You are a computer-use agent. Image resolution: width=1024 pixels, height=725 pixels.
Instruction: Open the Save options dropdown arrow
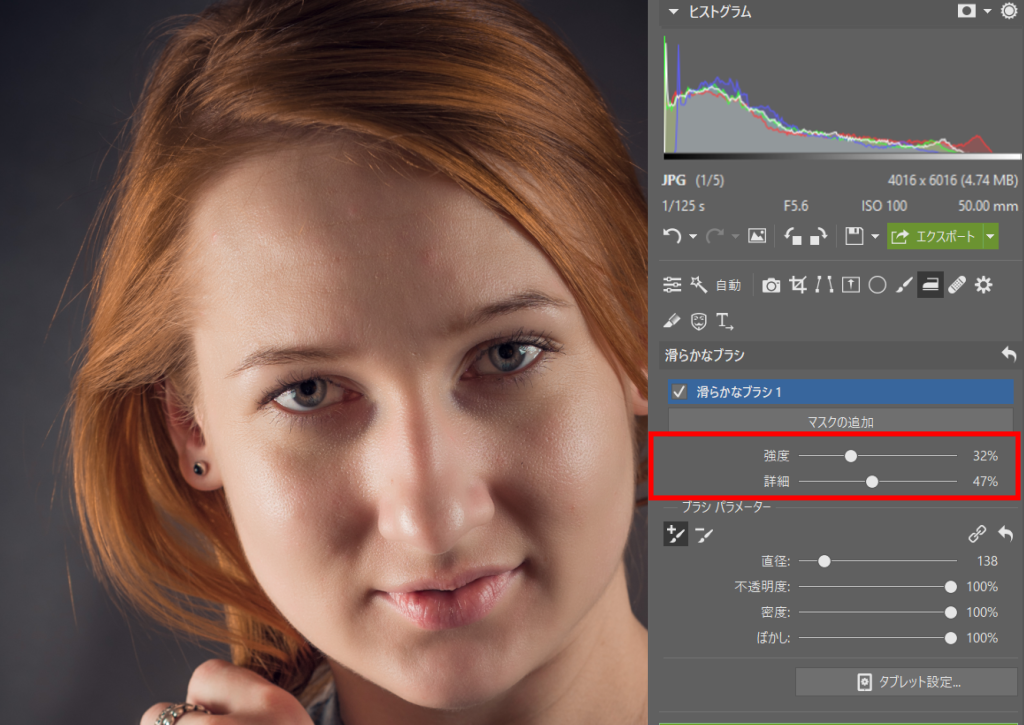coord(875,236)
